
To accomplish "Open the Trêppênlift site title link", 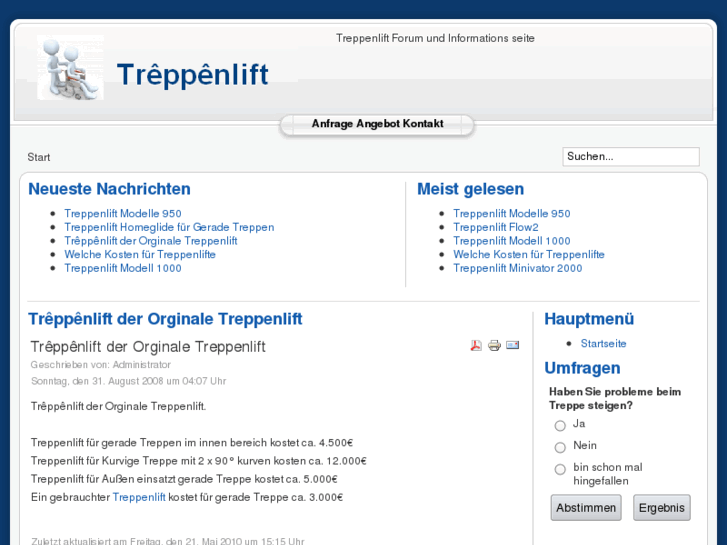I will (x=192, y=75).
